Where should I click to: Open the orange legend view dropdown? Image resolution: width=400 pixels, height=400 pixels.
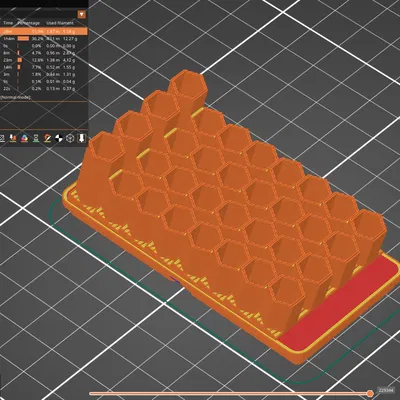82,14
